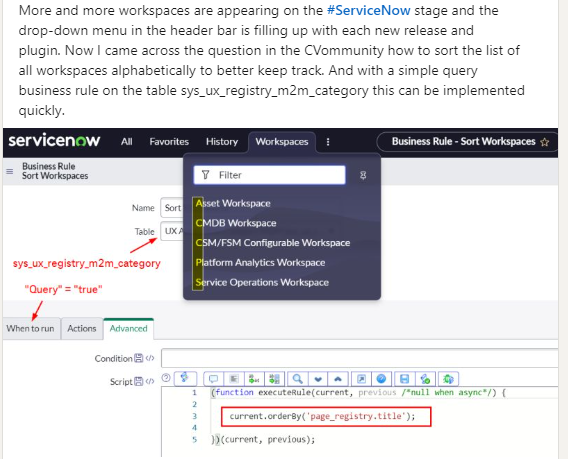Open the script debugger bug icon
568x459 pixels.
pyautogui.click(x=448, y=379)
